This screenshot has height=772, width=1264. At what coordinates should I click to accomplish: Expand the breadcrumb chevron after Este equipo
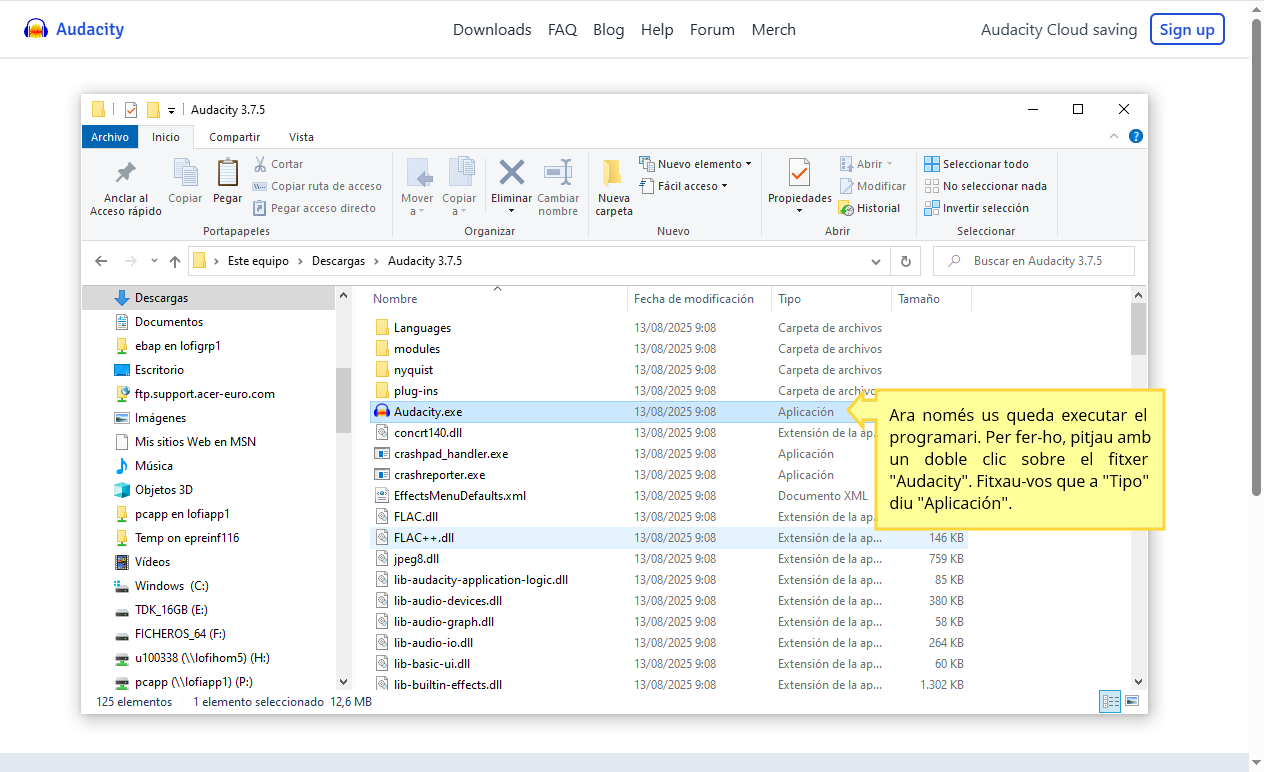point(301,261)
